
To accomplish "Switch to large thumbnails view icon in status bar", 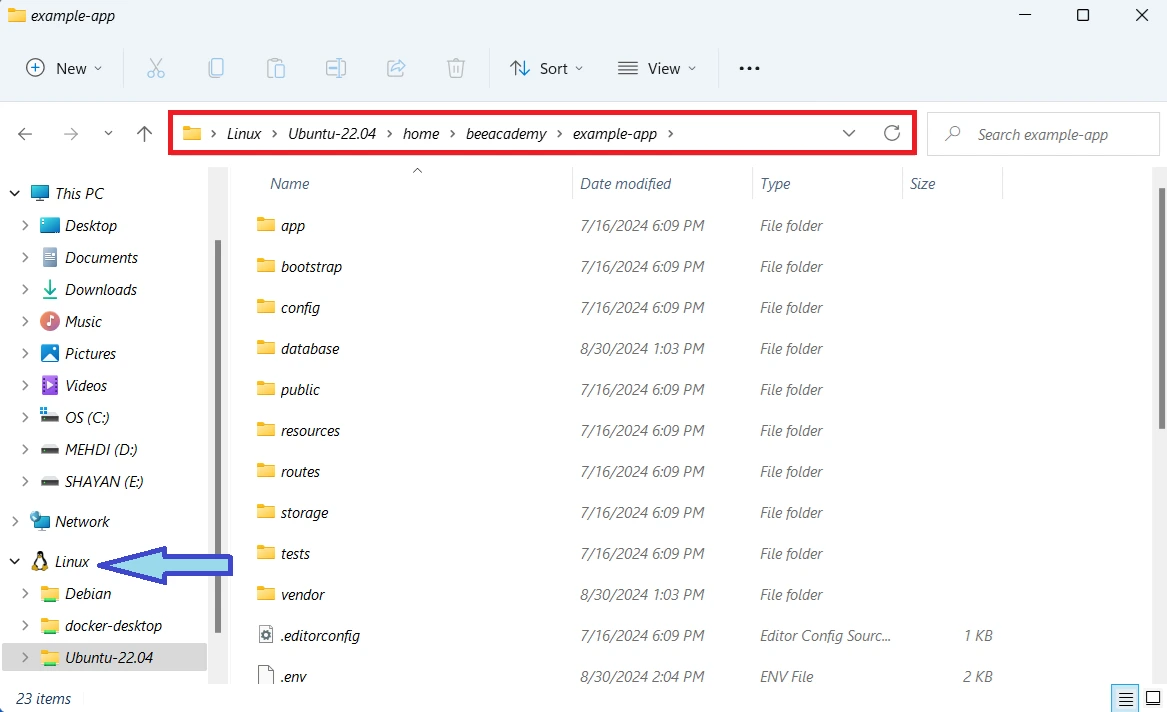I will click(x=1153, y=699).
